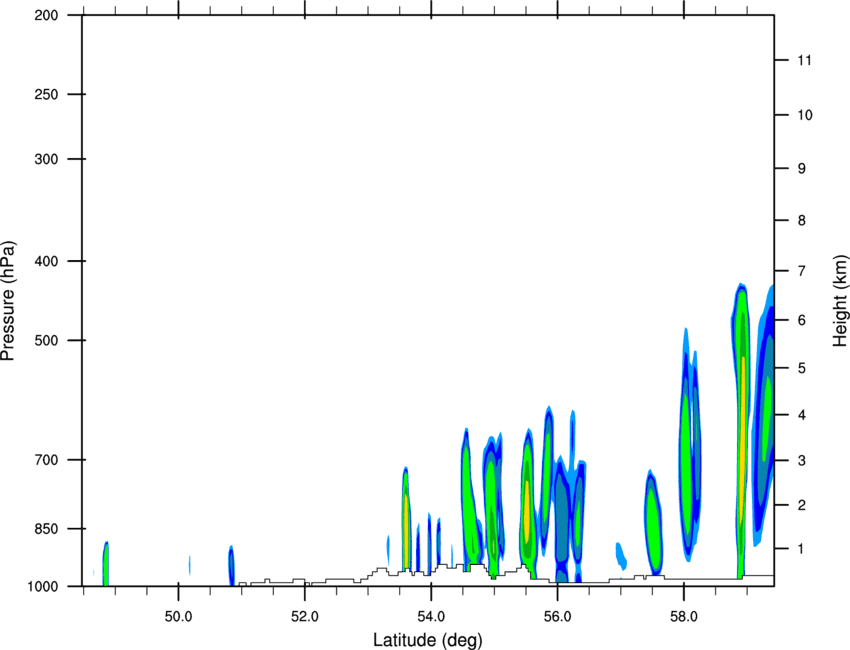The image size is (850, 650).
Task: Pick the 8 km height label
Action: coord(802,221)
